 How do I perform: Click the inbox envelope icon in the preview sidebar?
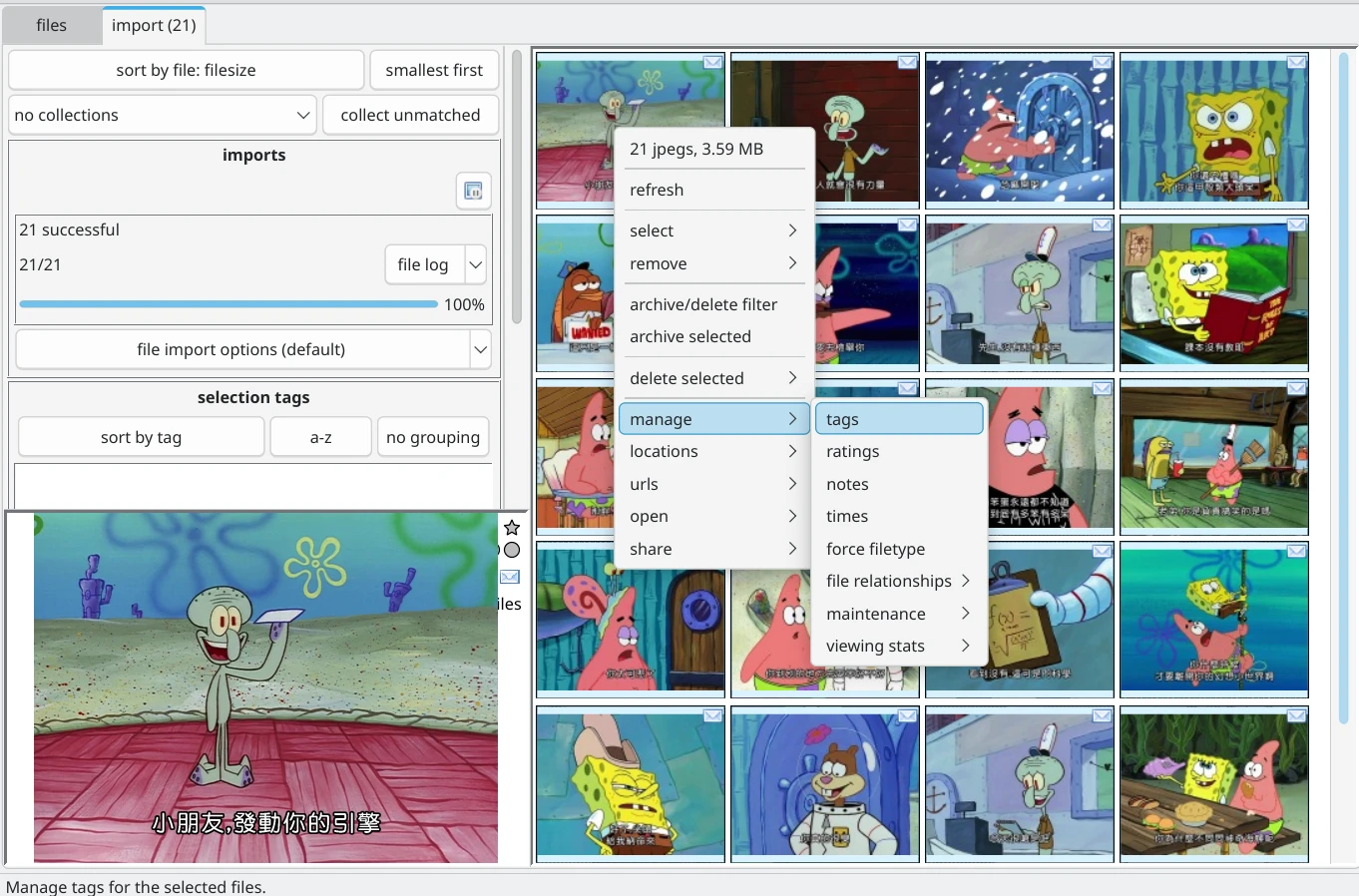tap(511, 577)
